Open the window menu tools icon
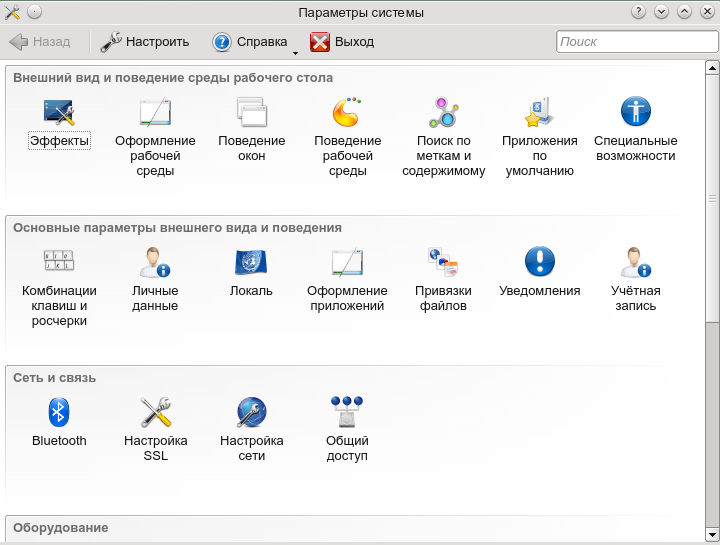 (12, 12)
